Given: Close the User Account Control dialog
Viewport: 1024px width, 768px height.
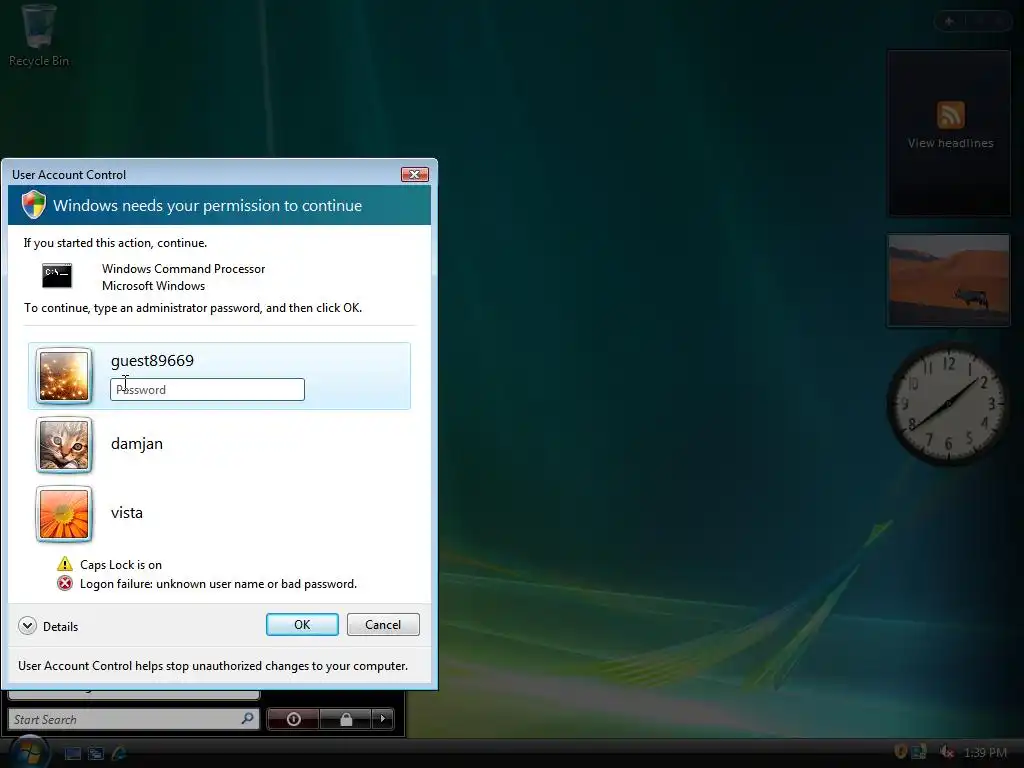Looking at the screenshot, I should (414, 174).
